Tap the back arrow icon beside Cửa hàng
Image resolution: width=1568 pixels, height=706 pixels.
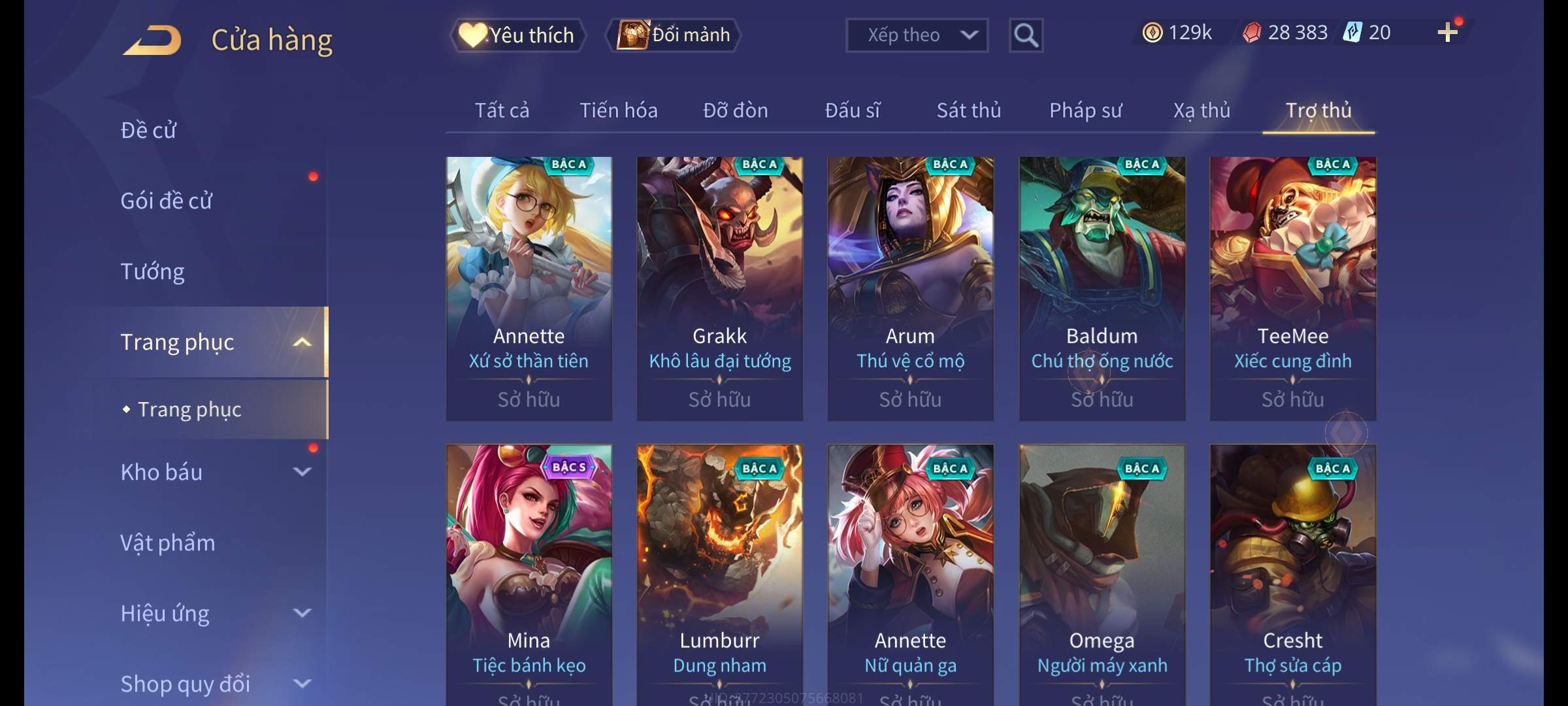point(152,39)
